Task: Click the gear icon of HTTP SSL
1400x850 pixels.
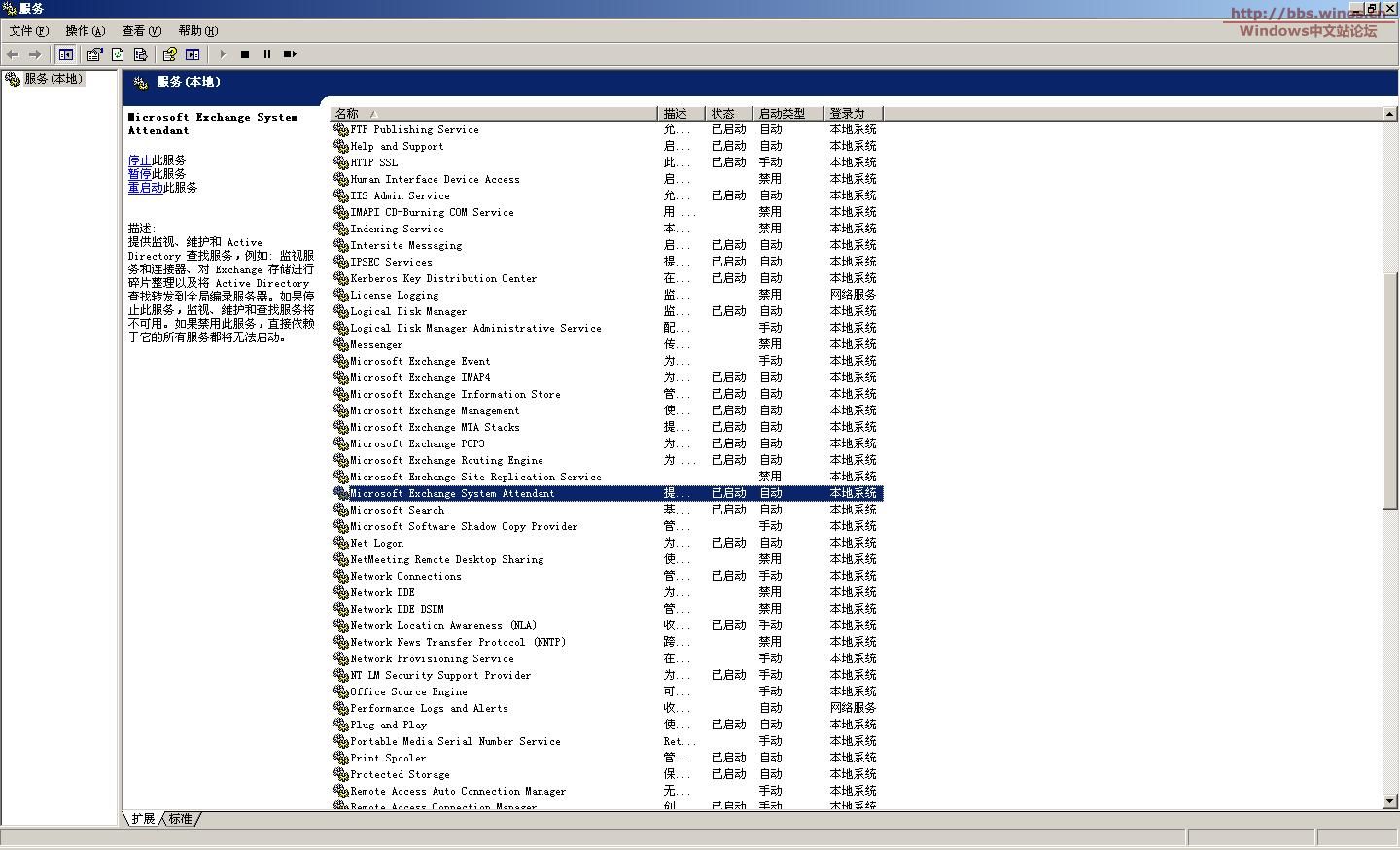Action: tap(340, 162)
